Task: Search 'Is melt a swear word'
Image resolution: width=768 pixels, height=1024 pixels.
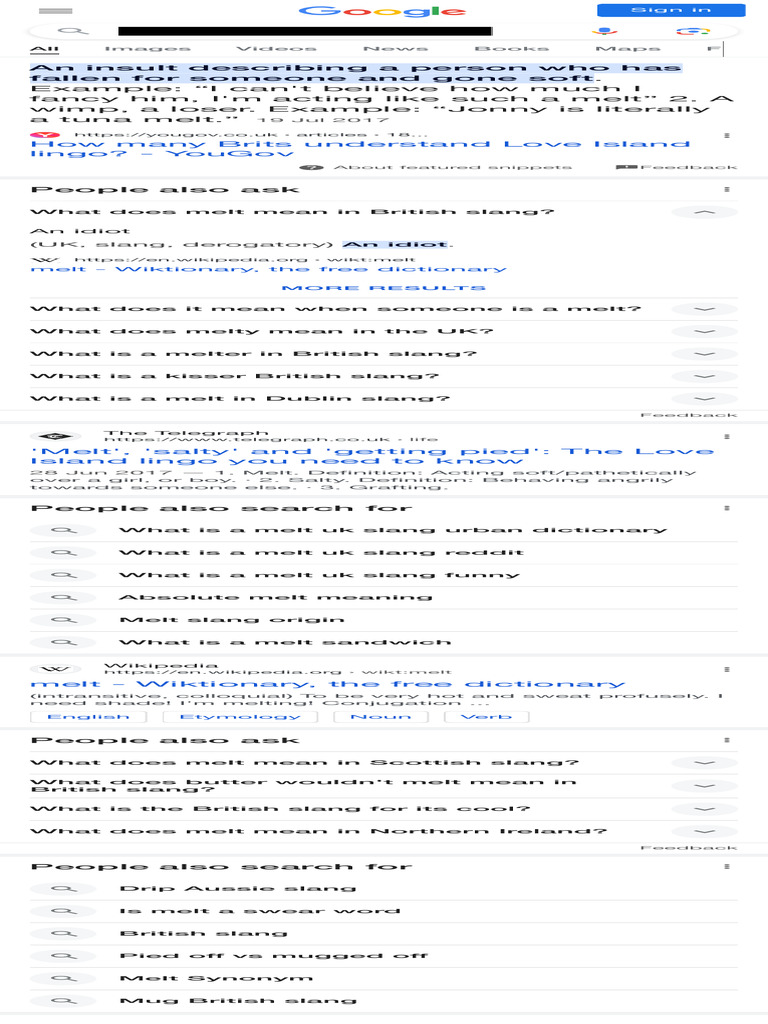Action: point(260,911)
